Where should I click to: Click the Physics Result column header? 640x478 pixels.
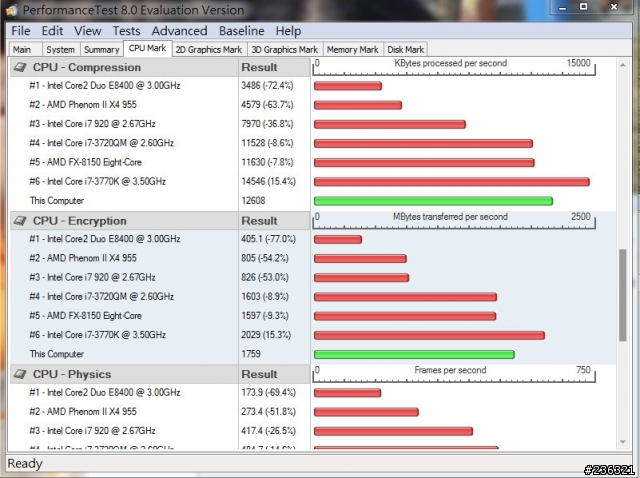pyautogui.click(x=274, y=374)
